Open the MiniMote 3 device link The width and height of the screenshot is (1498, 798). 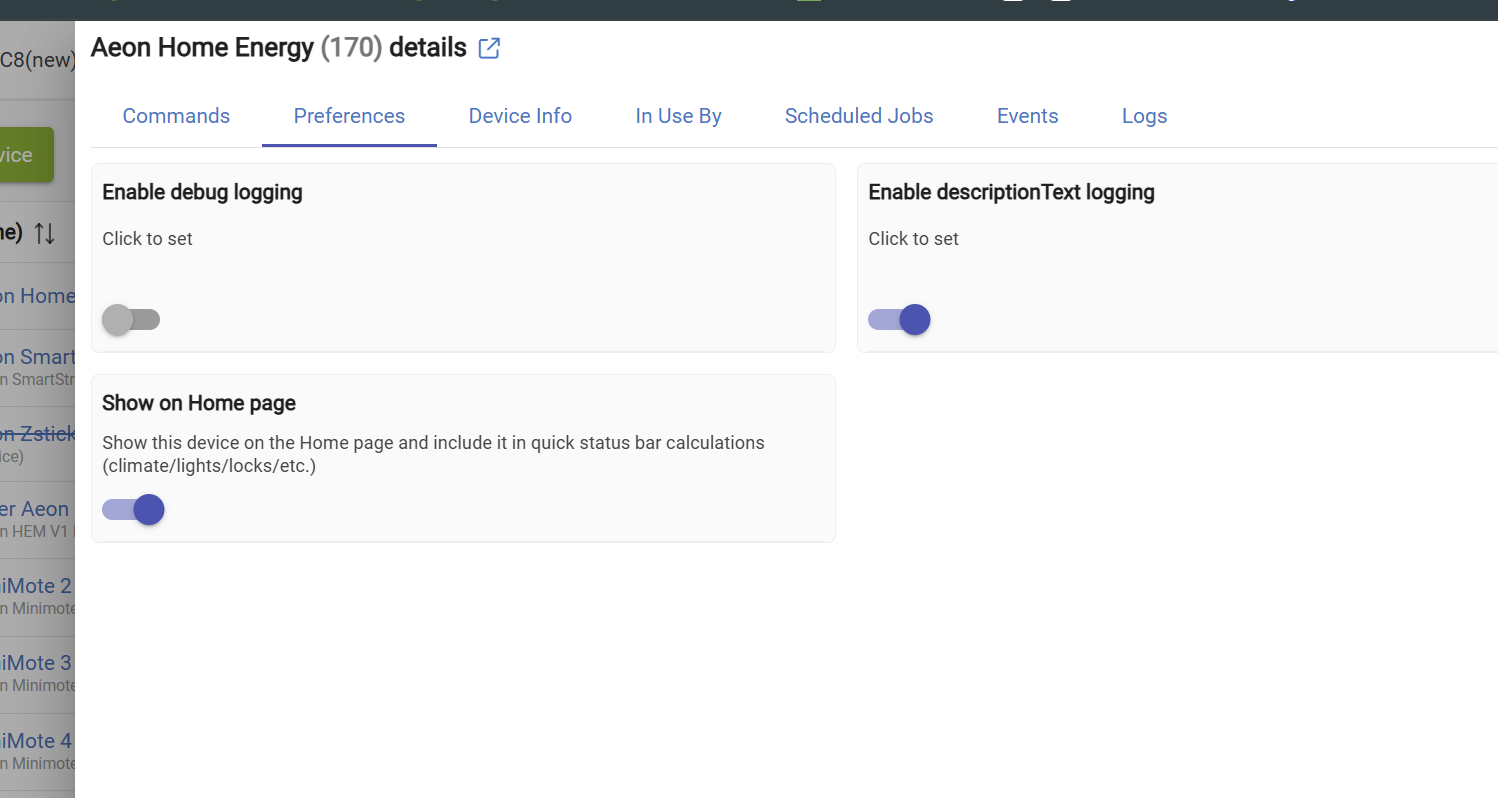click(x=37, y=663)
